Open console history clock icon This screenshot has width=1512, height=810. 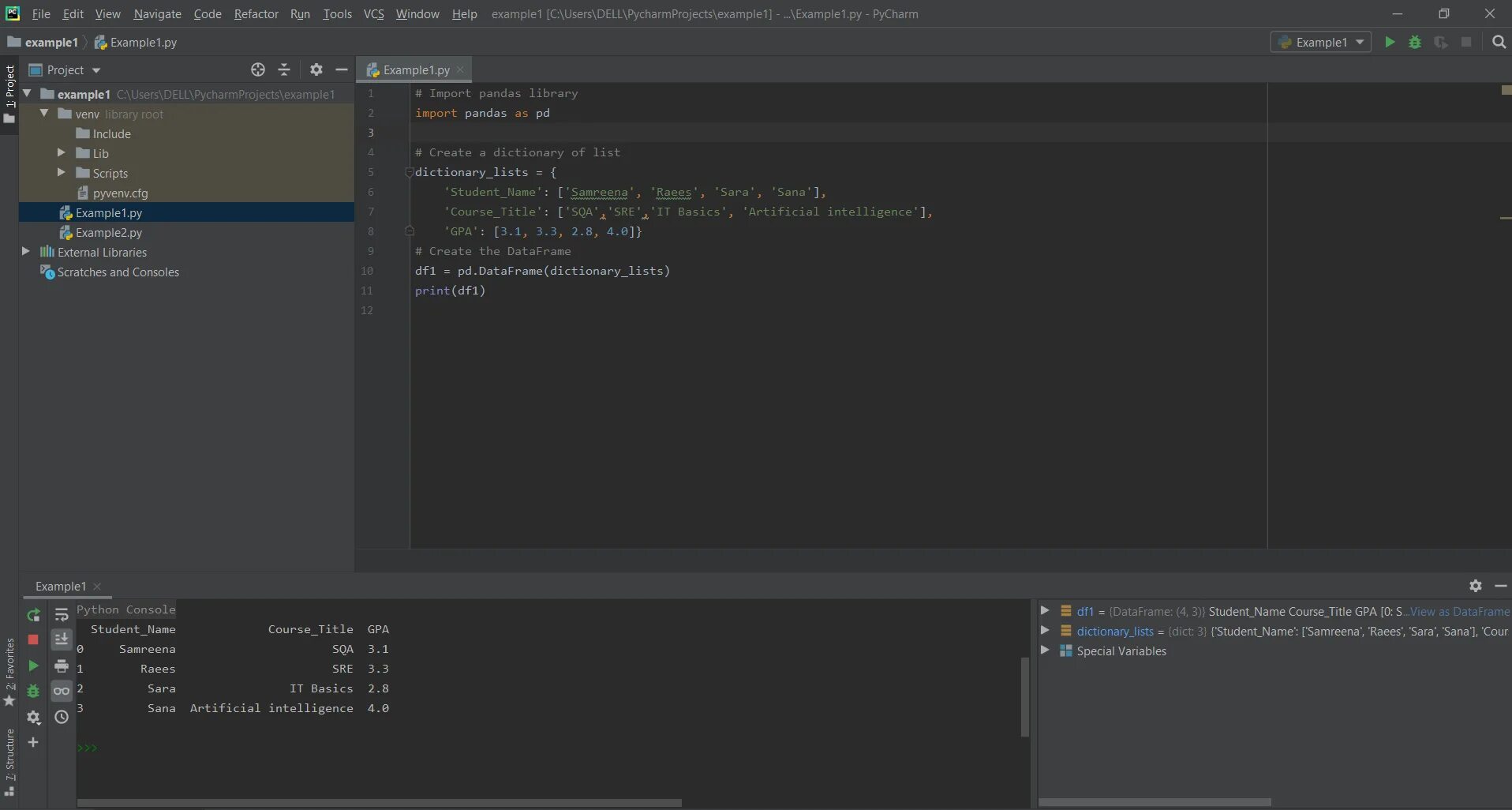[x=62, y=717]
